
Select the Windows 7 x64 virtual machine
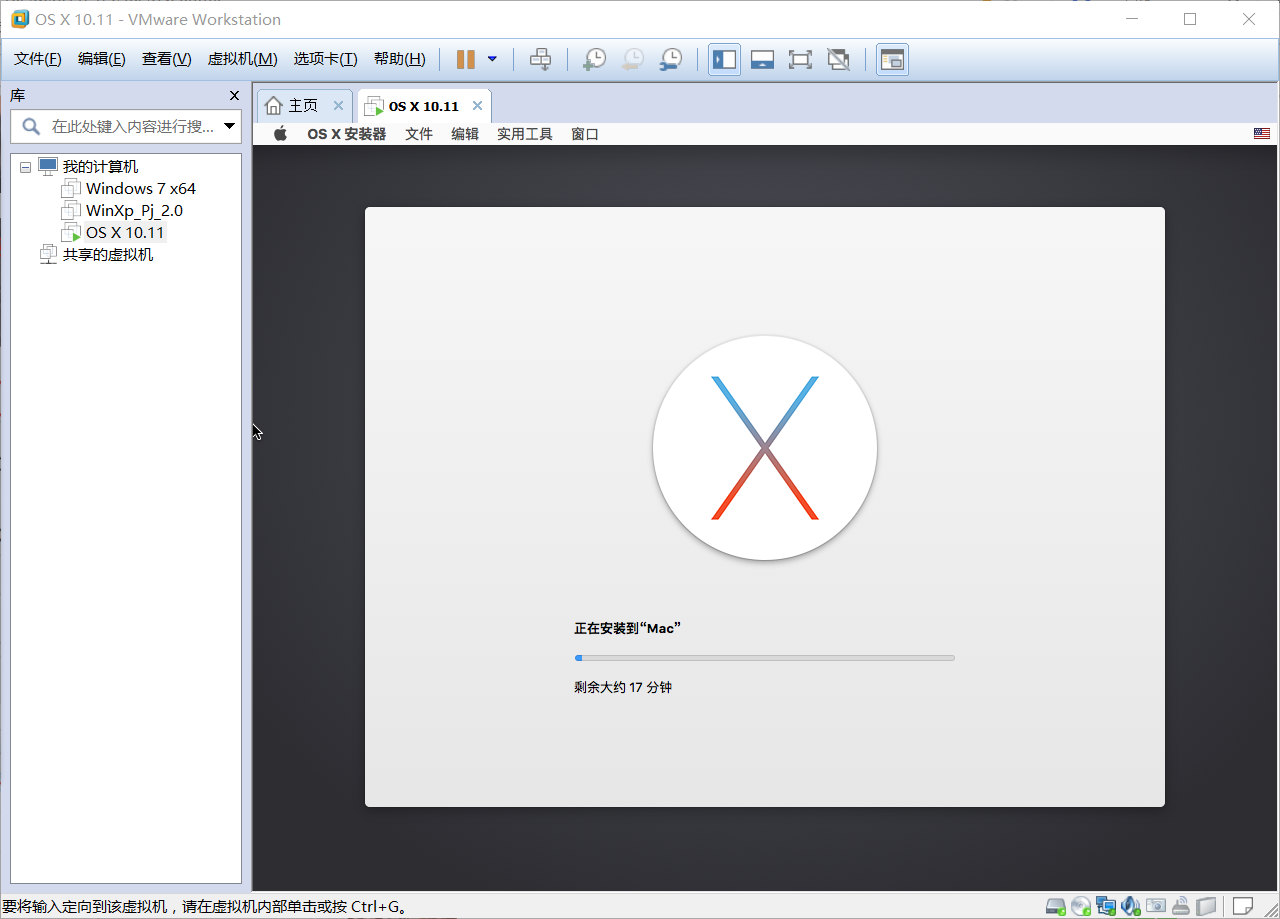click(x=140, y=188)
